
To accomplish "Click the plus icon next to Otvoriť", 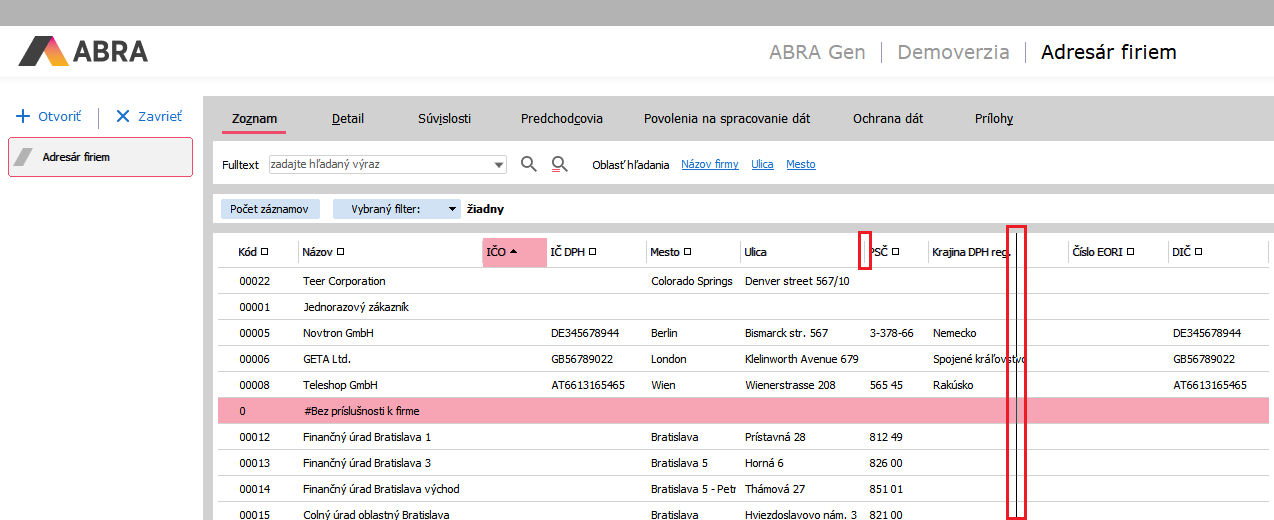I will 23,116.
